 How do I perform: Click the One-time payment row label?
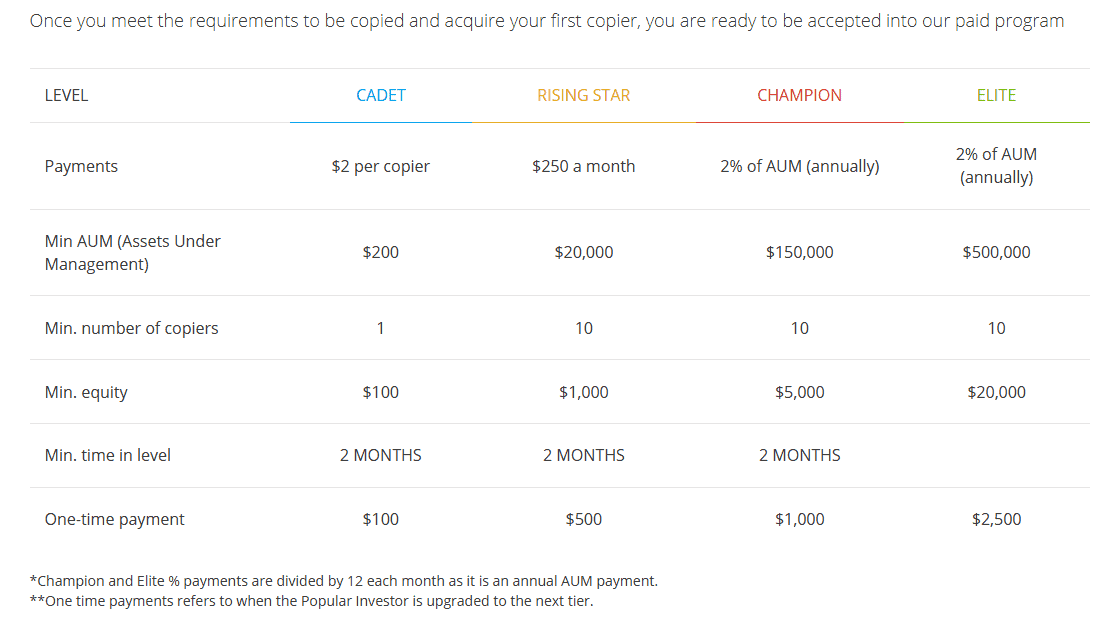pos(115,519)
